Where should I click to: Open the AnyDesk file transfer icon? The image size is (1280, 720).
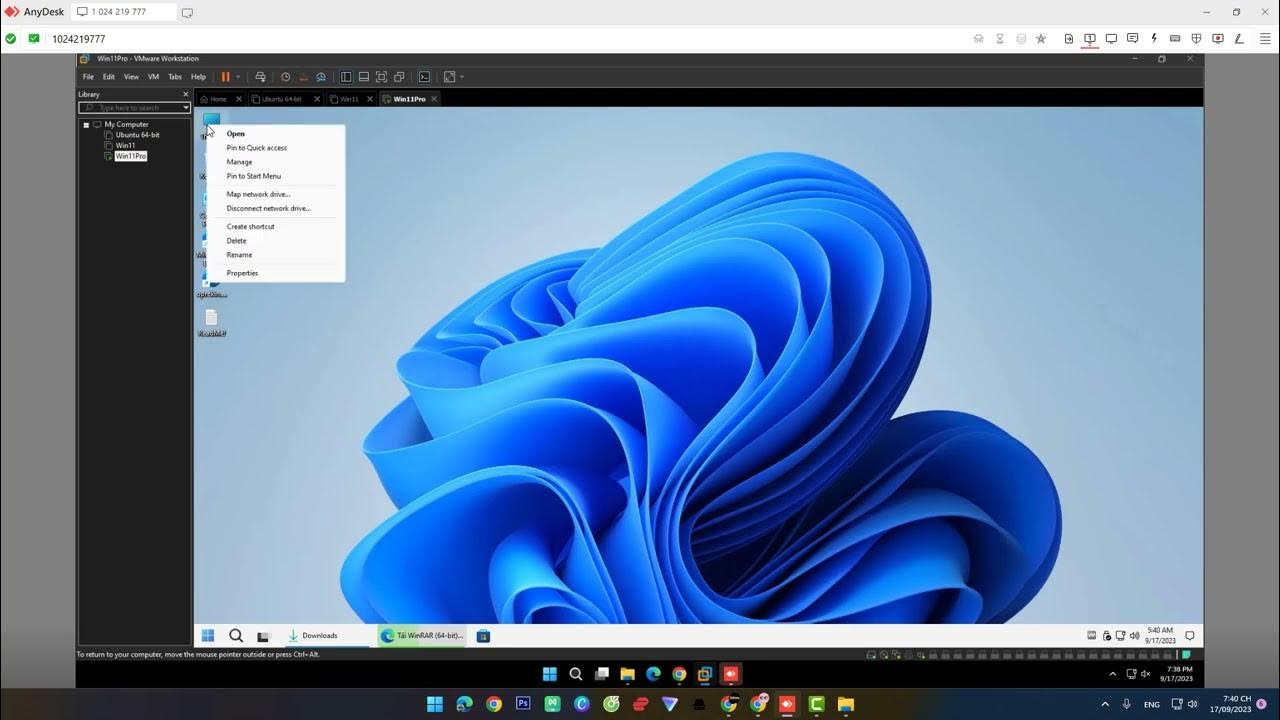[1069, 38]
